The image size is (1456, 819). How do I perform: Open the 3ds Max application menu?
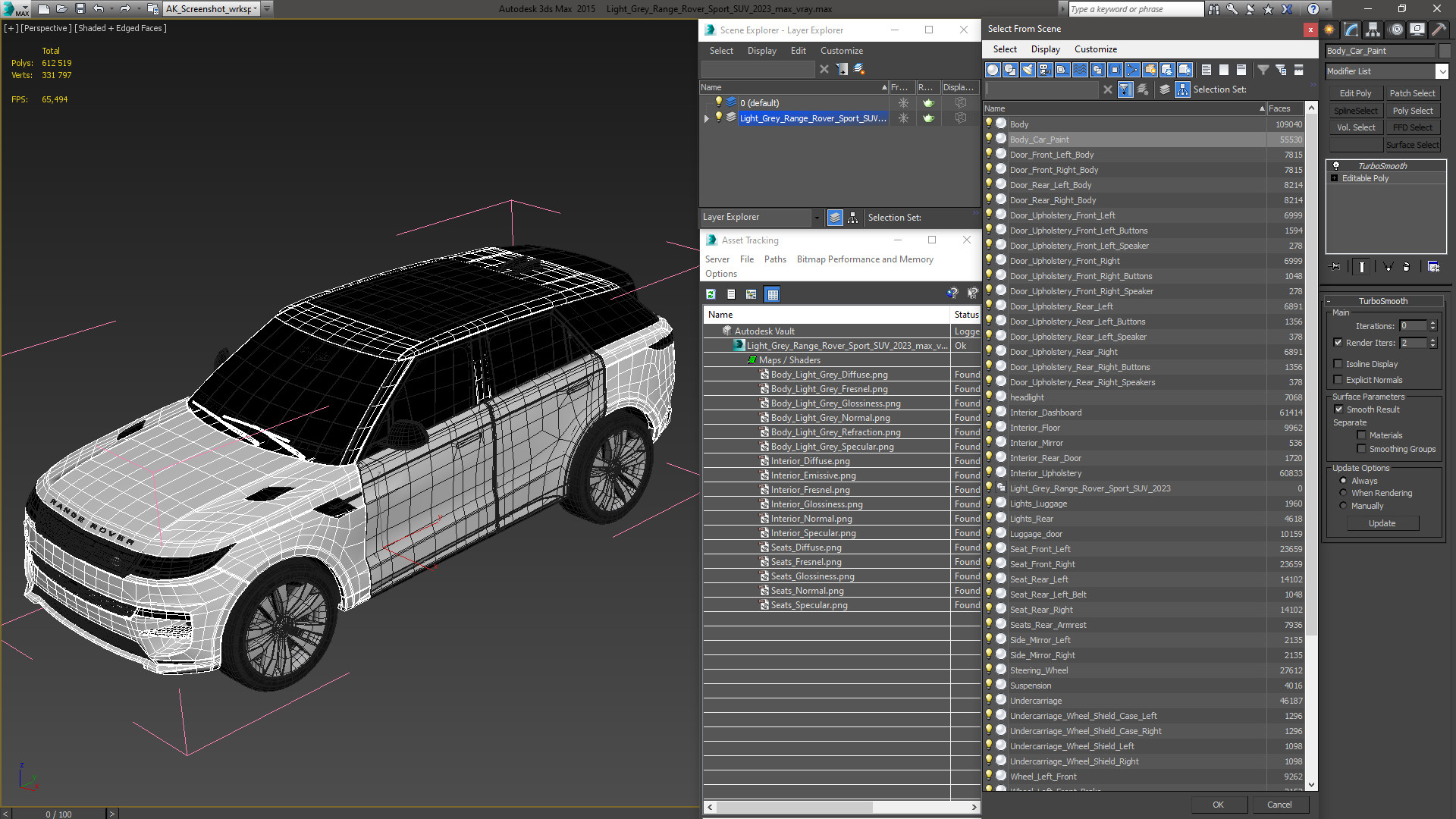click(x=15, y=9)
